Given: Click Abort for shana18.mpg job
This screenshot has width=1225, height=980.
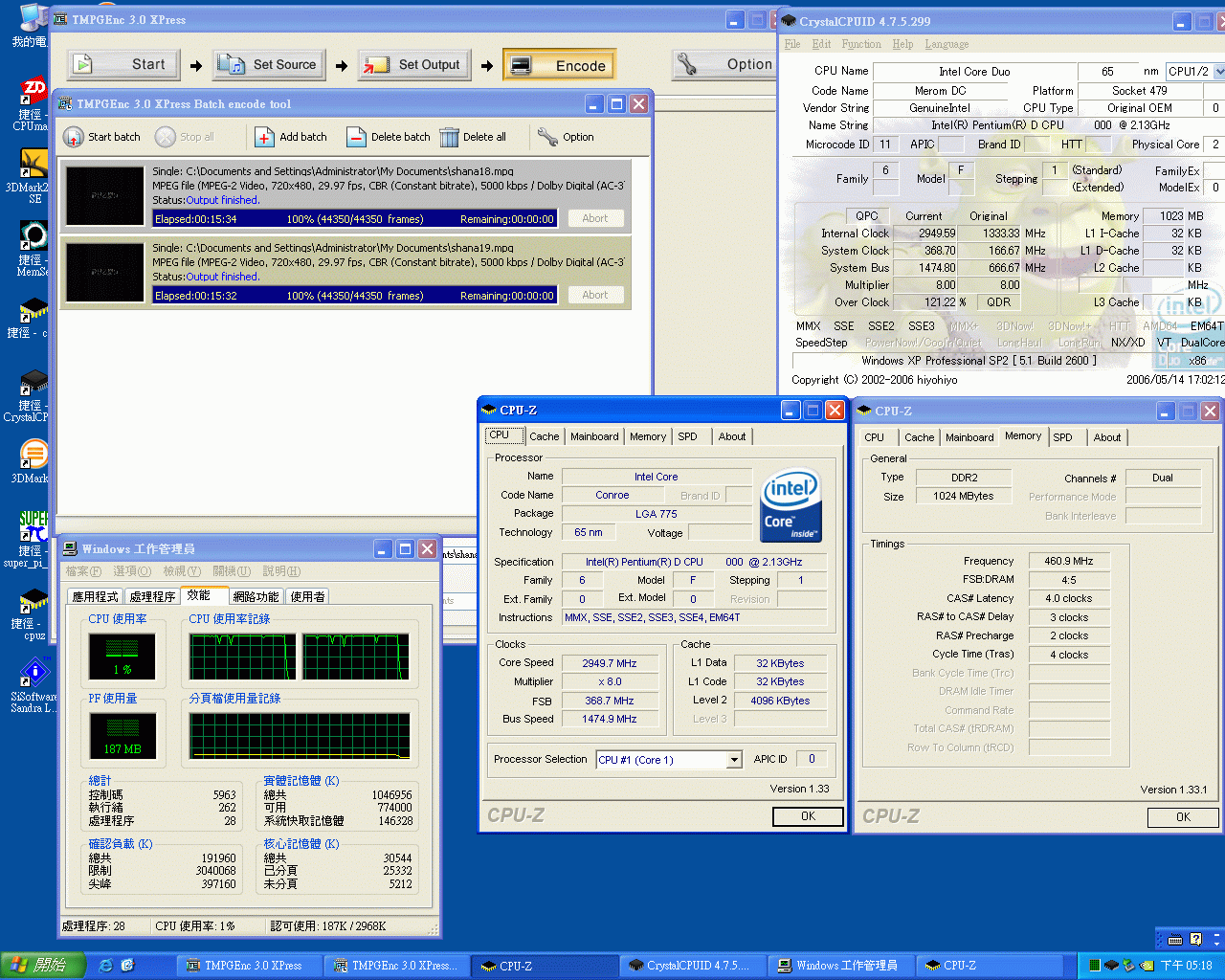Looking at the screenshot, I should tap(595, 218).
